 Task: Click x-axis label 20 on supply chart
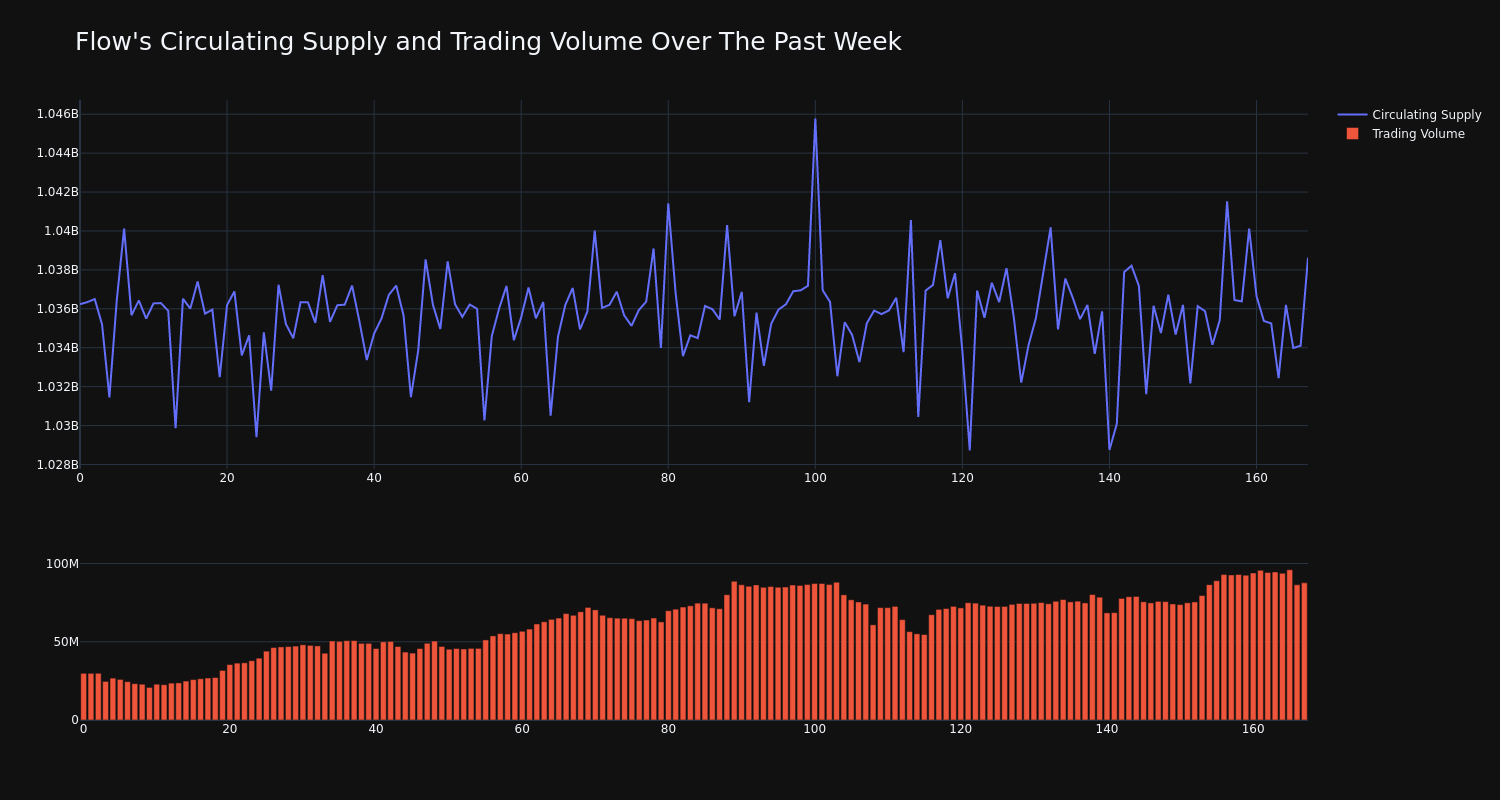point(227,478)
